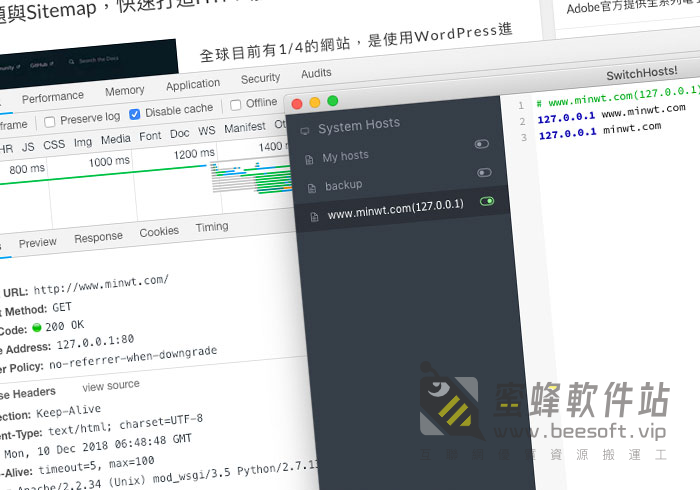700x490 pixels.
Task: Select My hosts entry in SwitchHosts
Action: click(x=346, y=157)
